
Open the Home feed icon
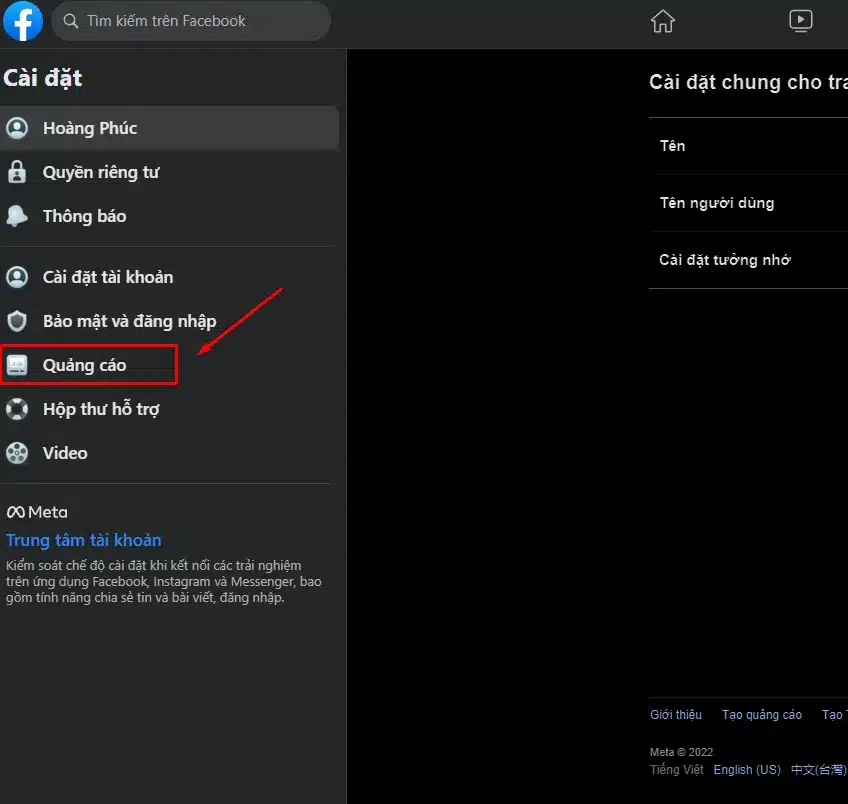coord(663,21)
